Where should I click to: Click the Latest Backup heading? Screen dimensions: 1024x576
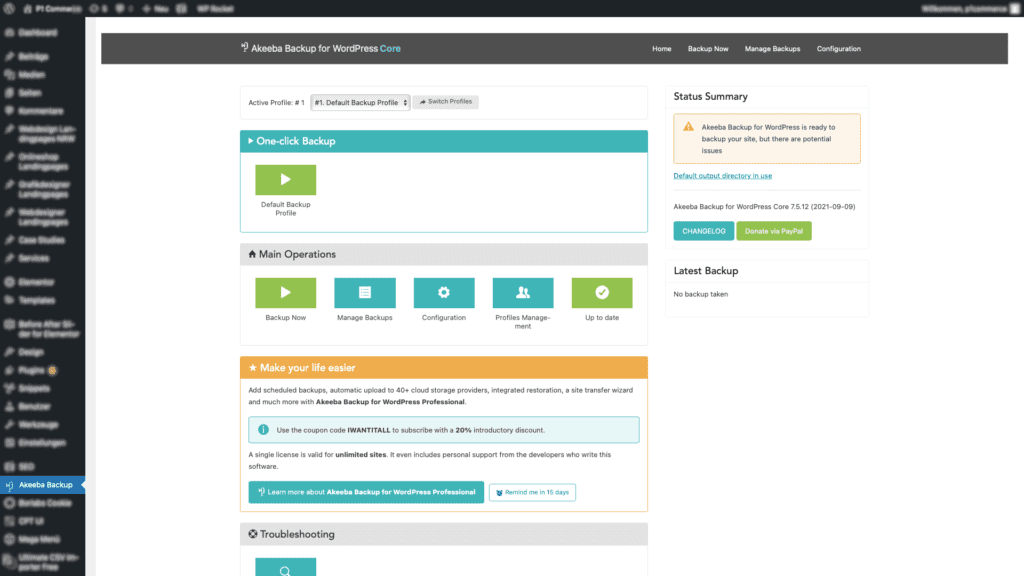point(706,271)
